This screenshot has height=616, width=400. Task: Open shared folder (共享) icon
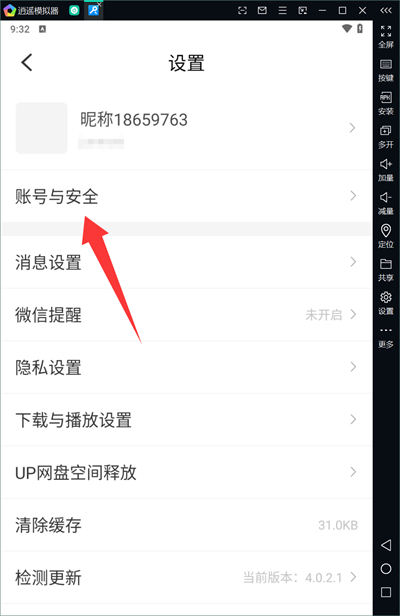tap(386, 270)
